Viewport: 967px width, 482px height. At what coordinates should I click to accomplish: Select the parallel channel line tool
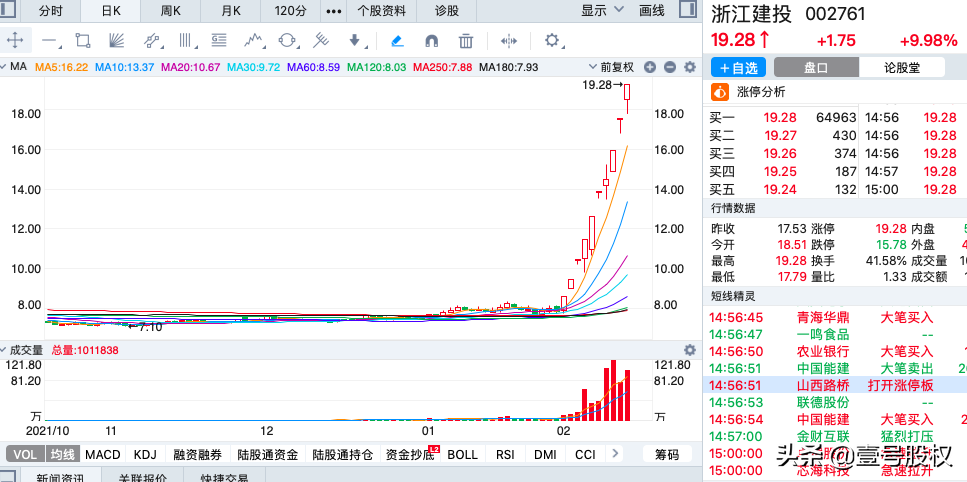tap(151, 41)
